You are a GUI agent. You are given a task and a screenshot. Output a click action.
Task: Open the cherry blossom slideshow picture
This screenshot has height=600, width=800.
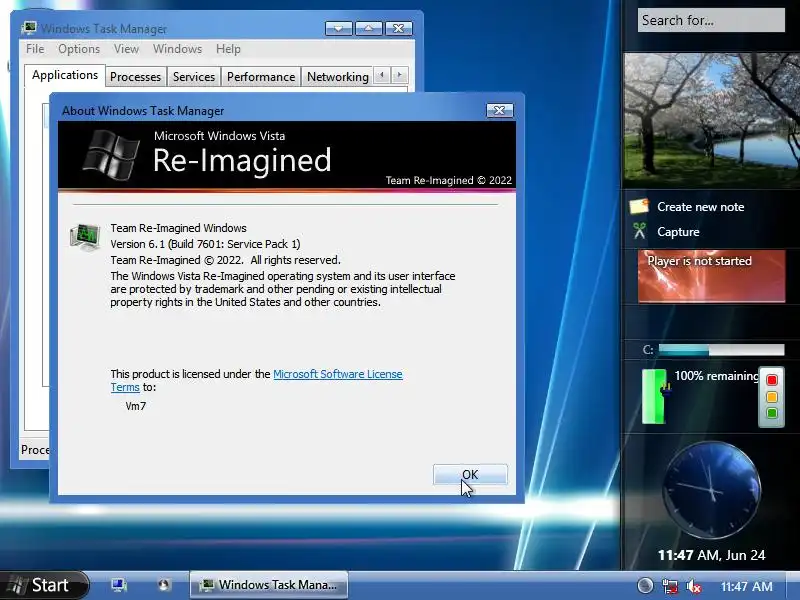coord(711,119)
